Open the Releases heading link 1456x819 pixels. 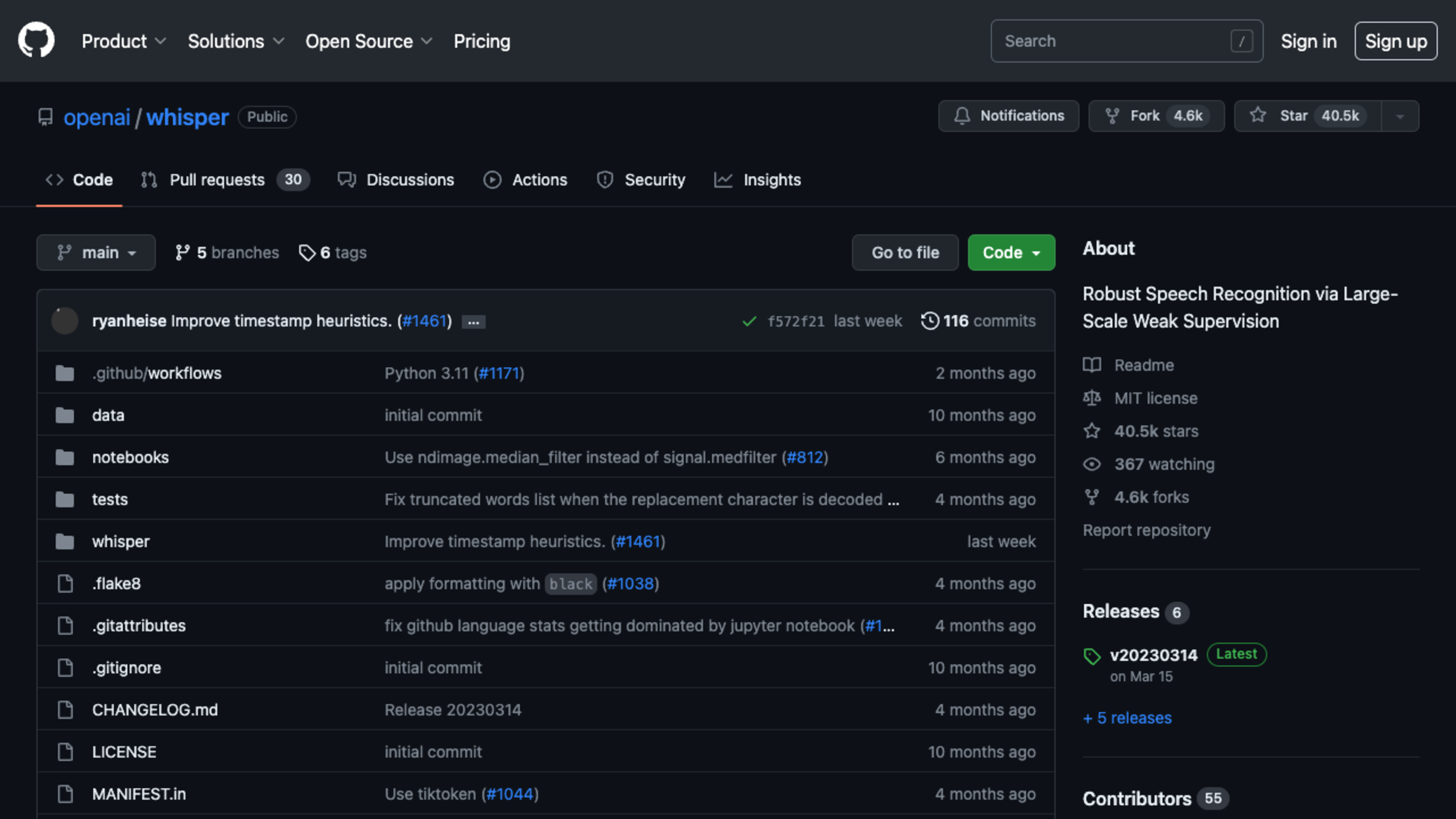pyautogui.click(x=1136, y=612)
